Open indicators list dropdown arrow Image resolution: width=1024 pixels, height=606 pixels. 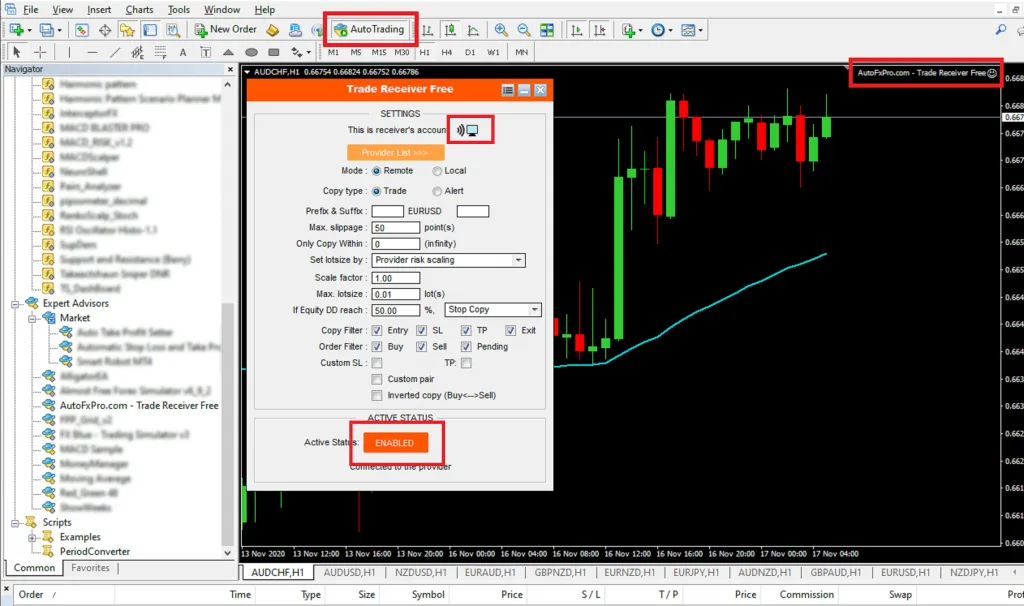point(640,30)
